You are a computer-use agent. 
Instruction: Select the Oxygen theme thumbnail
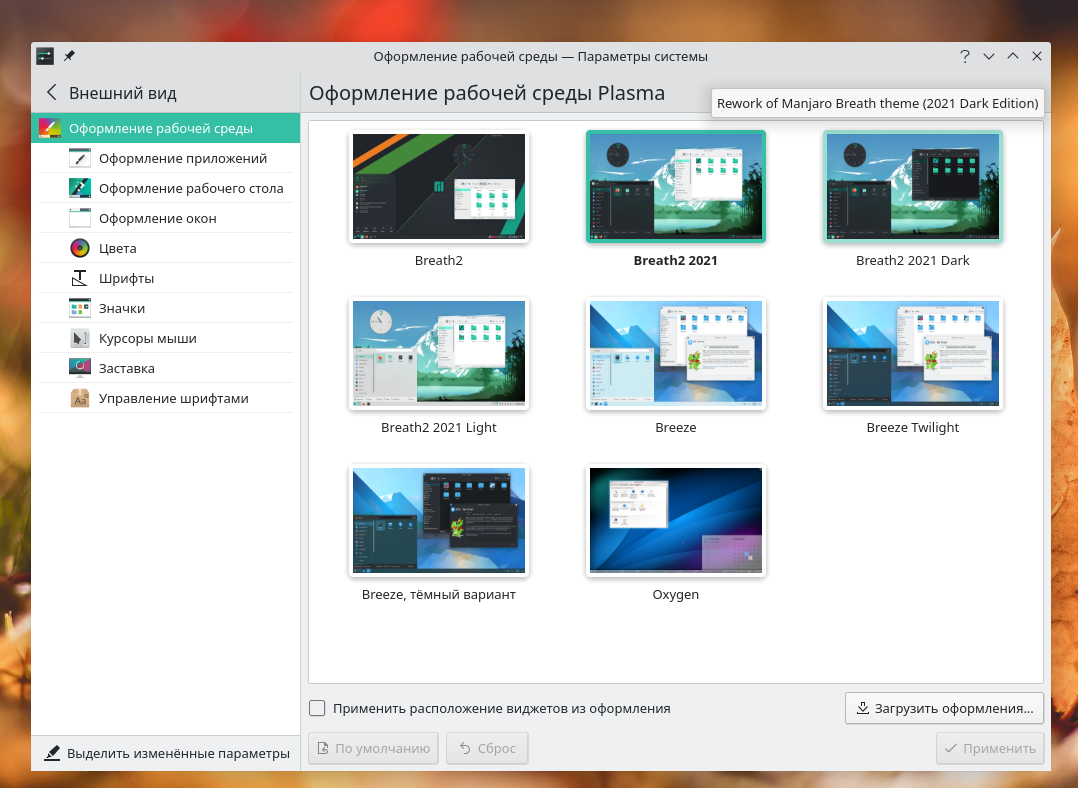676,521
